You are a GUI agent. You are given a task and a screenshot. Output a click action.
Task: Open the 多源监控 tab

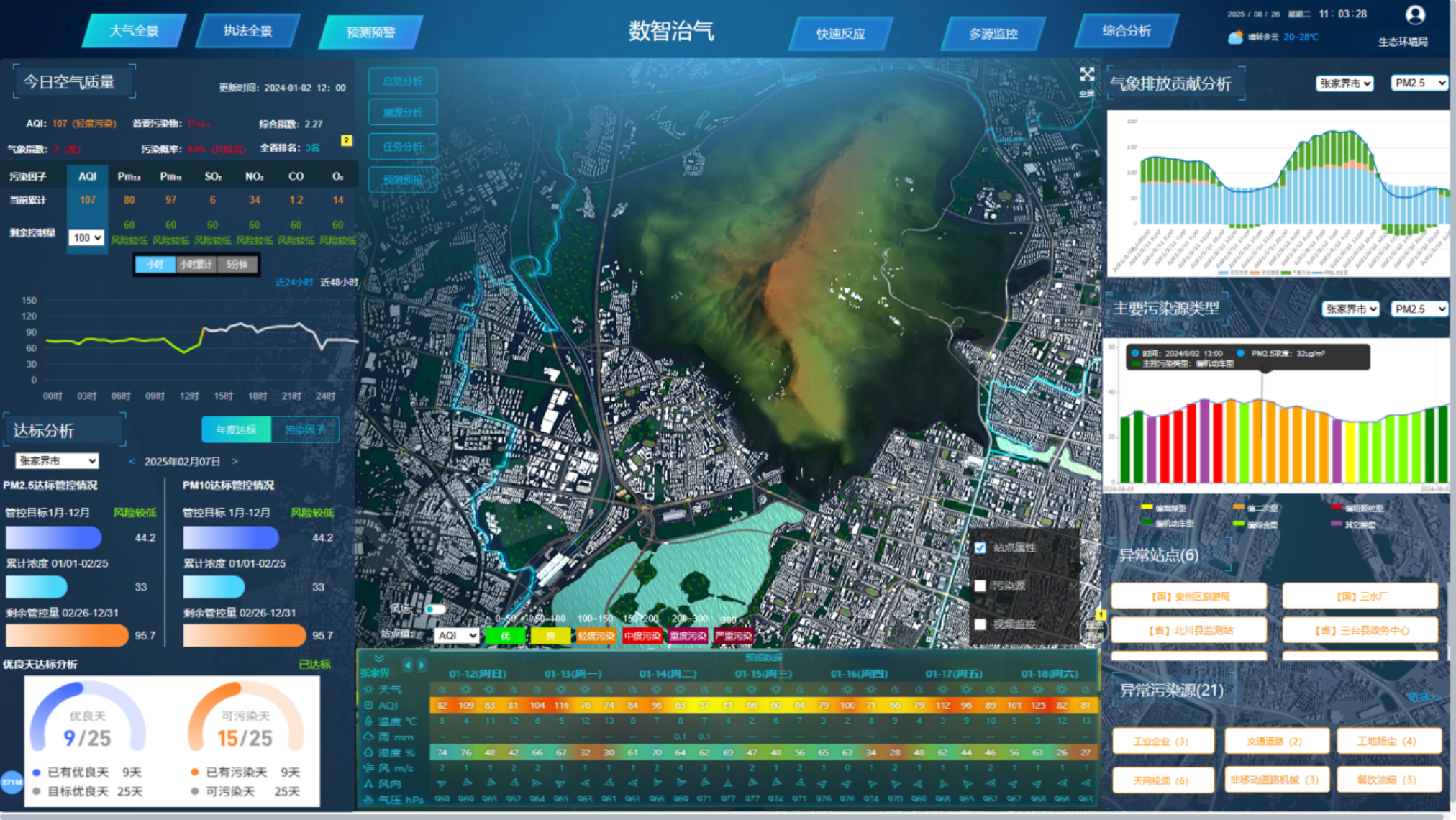[993, 34]
